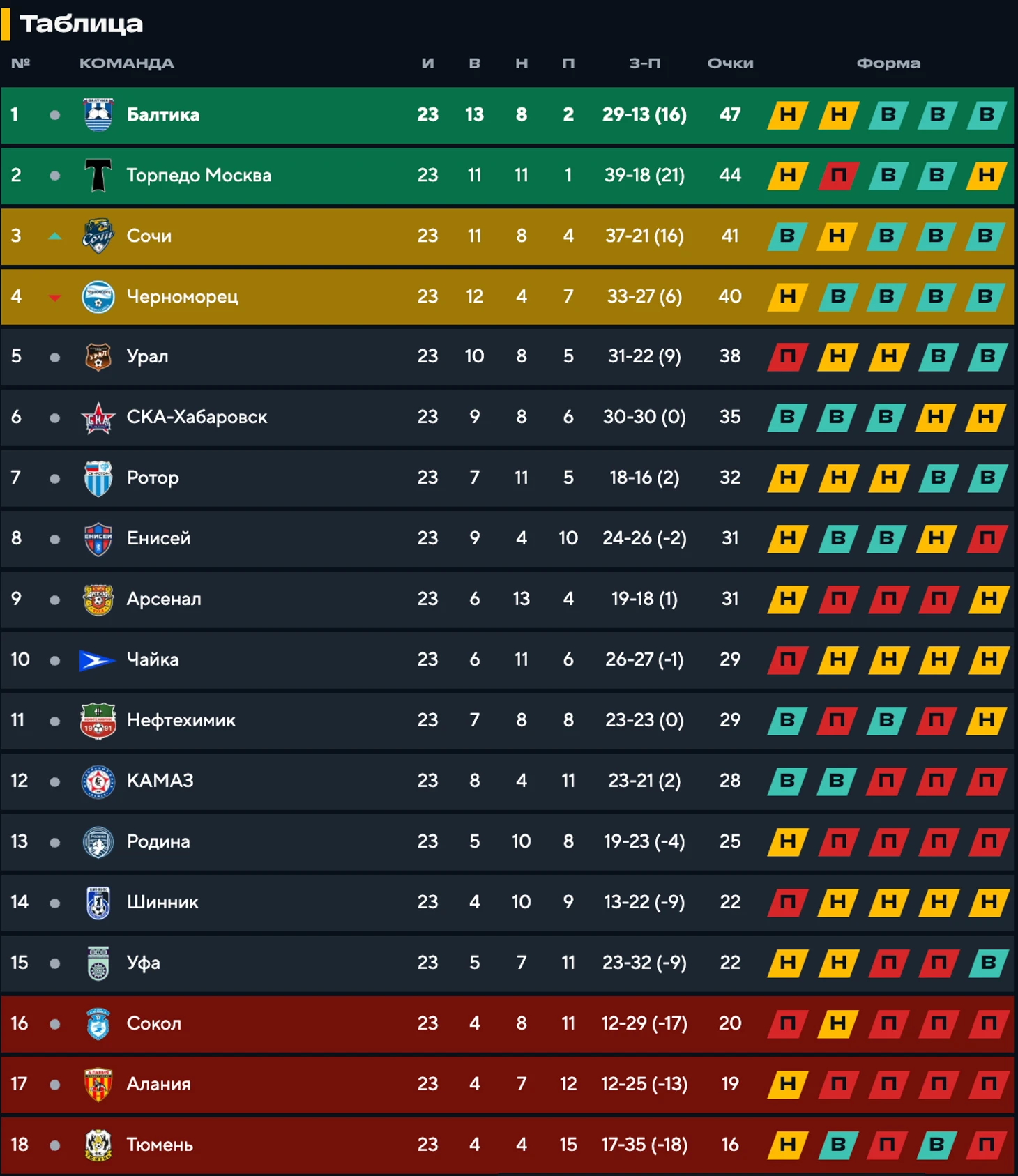This screenshot has height=1176, width=1018.
Task: Open the Нефтехимик team name link
Action: 181,720
